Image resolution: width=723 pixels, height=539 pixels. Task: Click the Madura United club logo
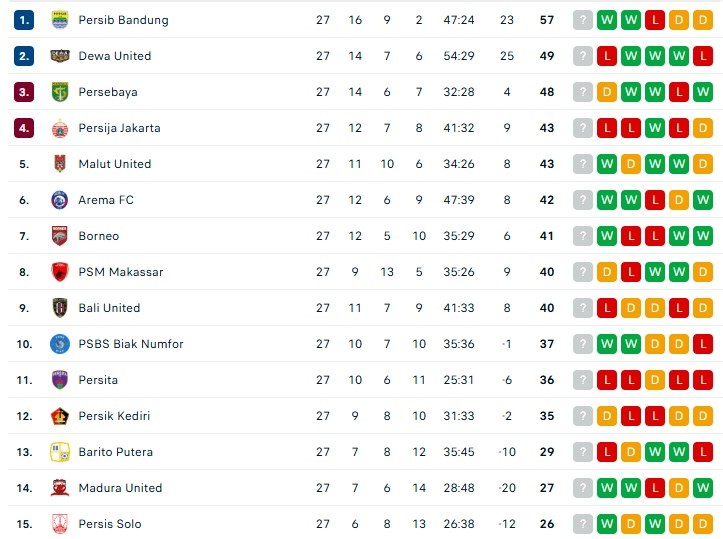(59, 488)
